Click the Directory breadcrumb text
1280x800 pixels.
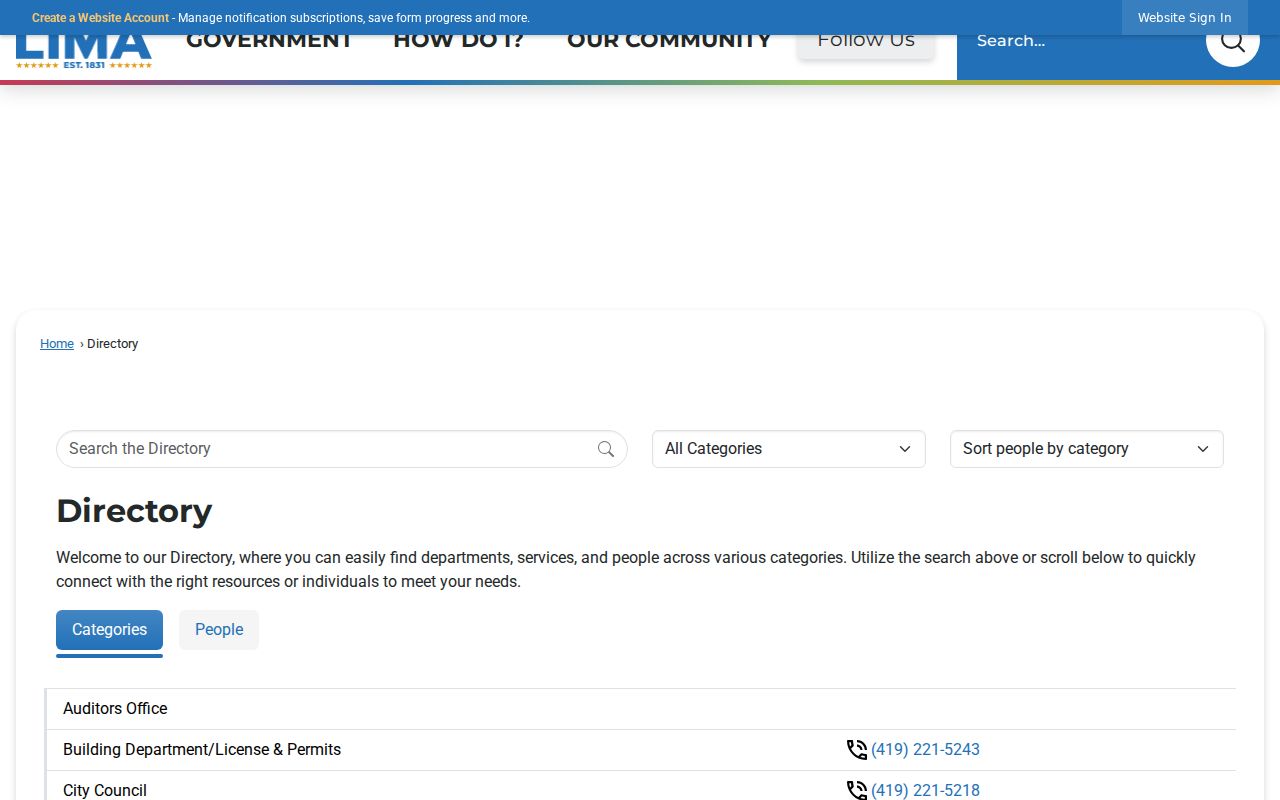(113, 344)
